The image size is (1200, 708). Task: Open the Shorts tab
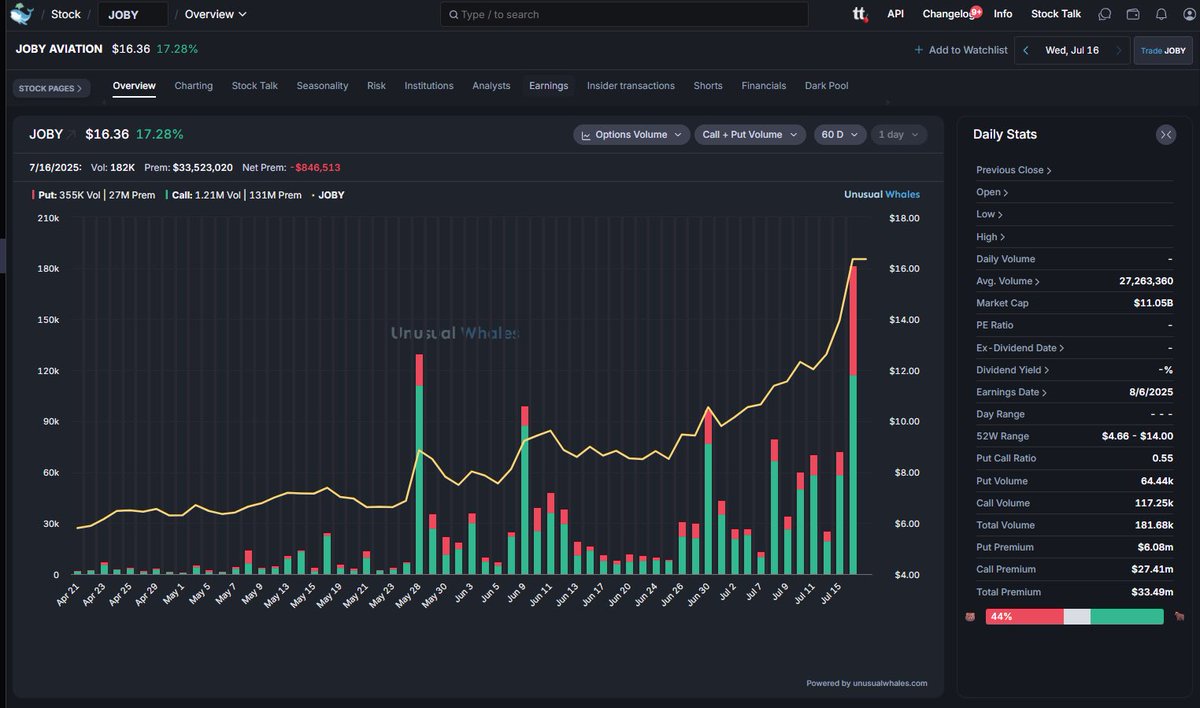click(708, 86)
